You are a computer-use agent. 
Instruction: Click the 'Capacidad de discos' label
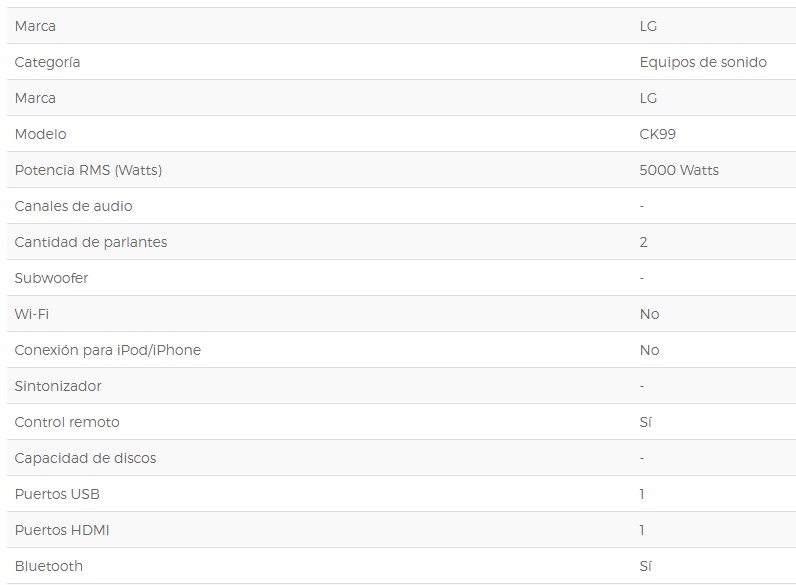pyautogui.click(x=85, y=458)
